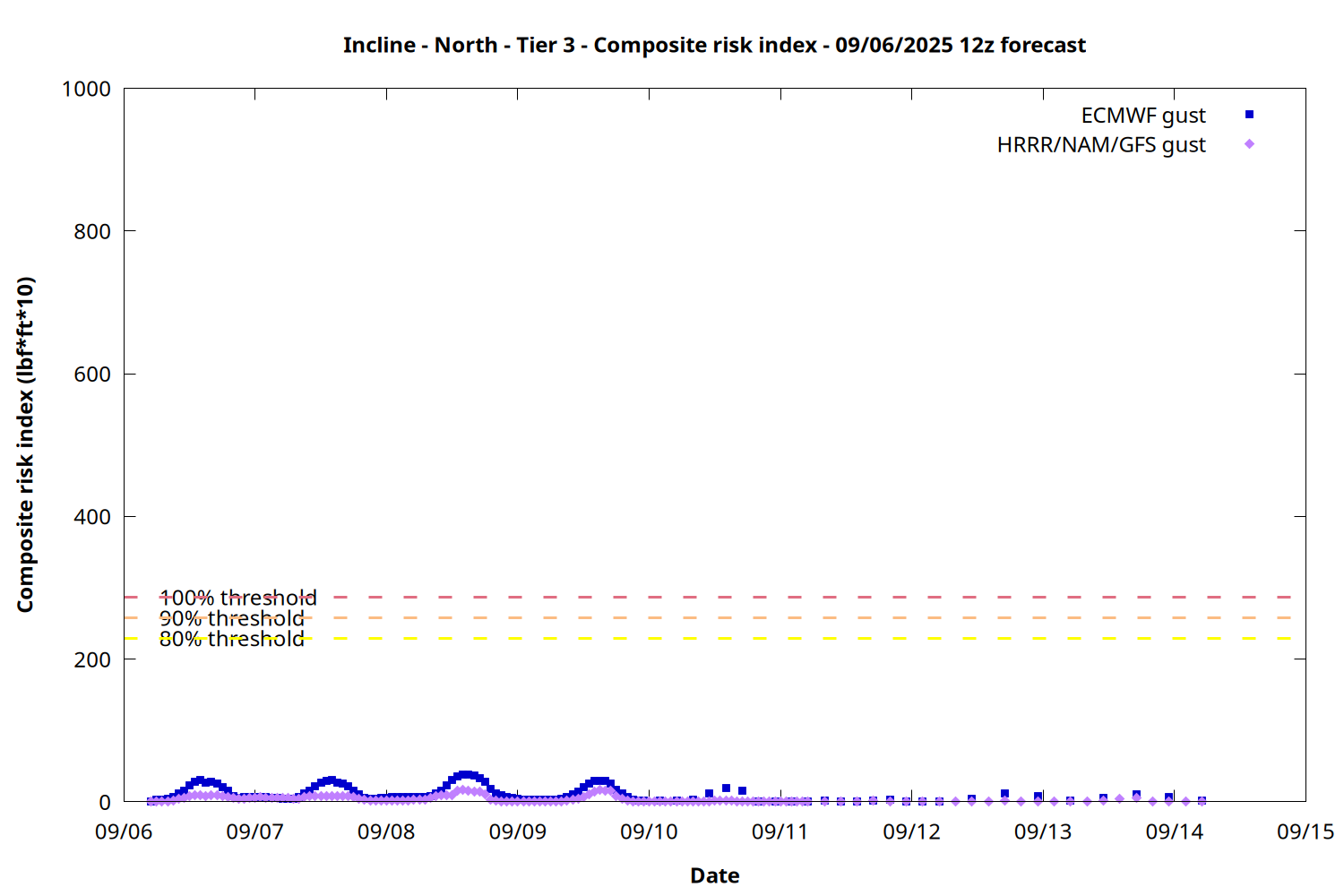This screenshot has width=1344, height=896.
Task: Click the y-axis label 400
Action: pyautogui.click(x=92, y=517)
